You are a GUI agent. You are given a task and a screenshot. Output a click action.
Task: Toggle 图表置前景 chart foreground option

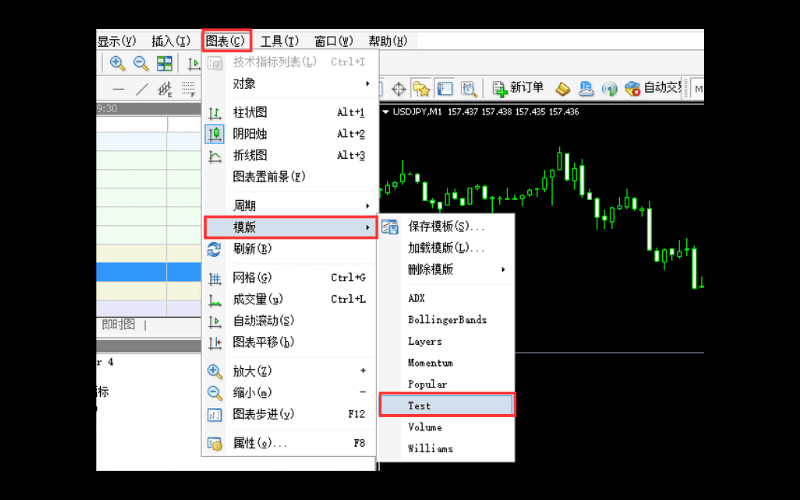click(x=290, y=177)
